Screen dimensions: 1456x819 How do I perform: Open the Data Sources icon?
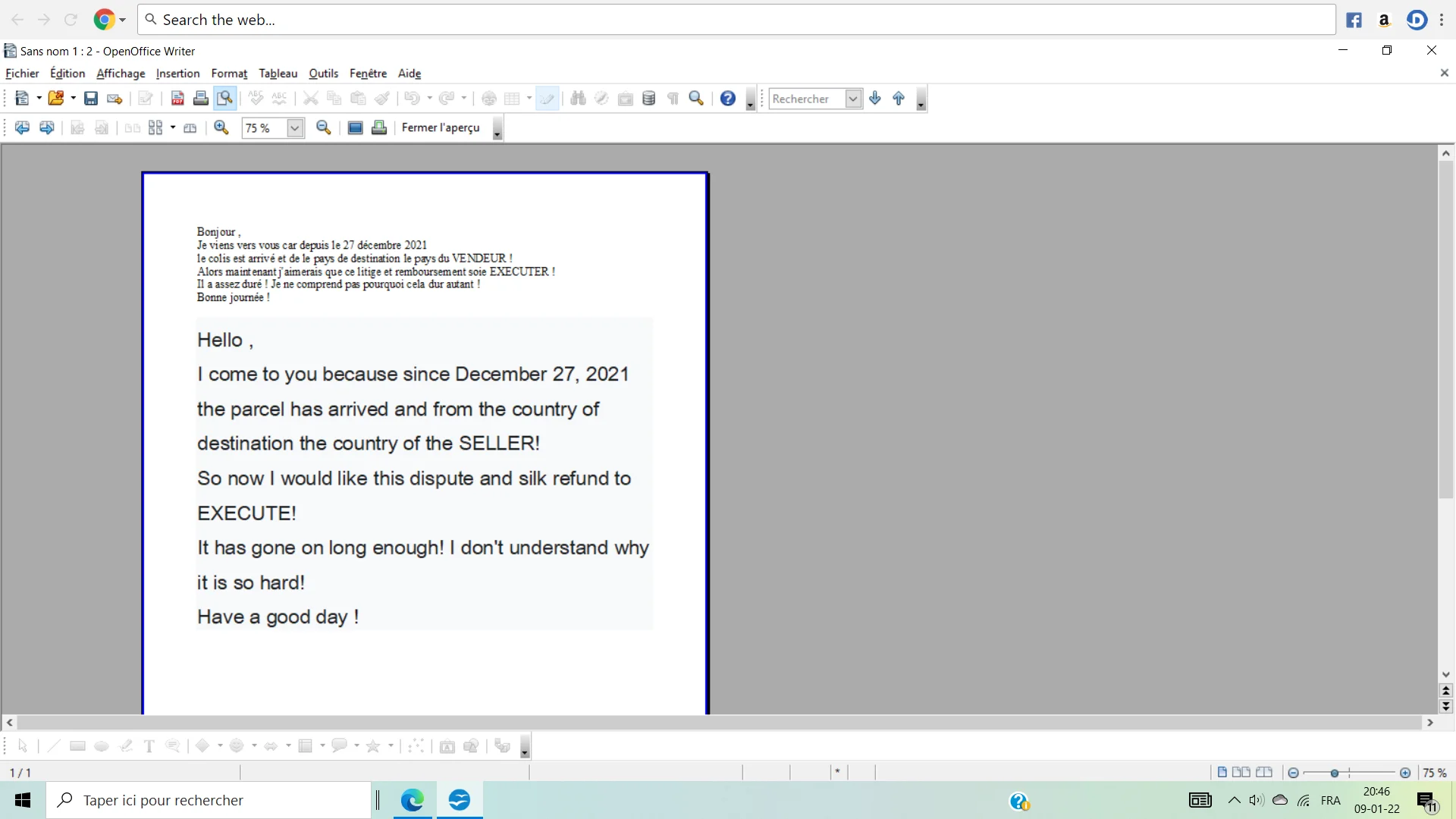tap(649, 99)
